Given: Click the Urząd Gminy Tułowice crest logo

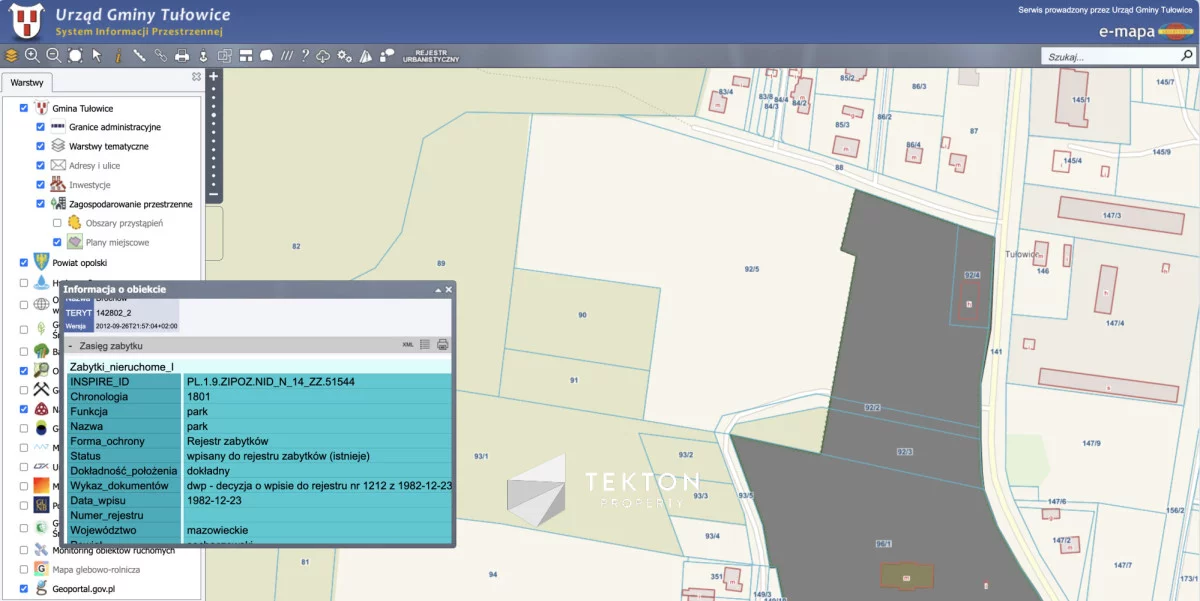Looking at the screenshot, I should pos(29,21).
